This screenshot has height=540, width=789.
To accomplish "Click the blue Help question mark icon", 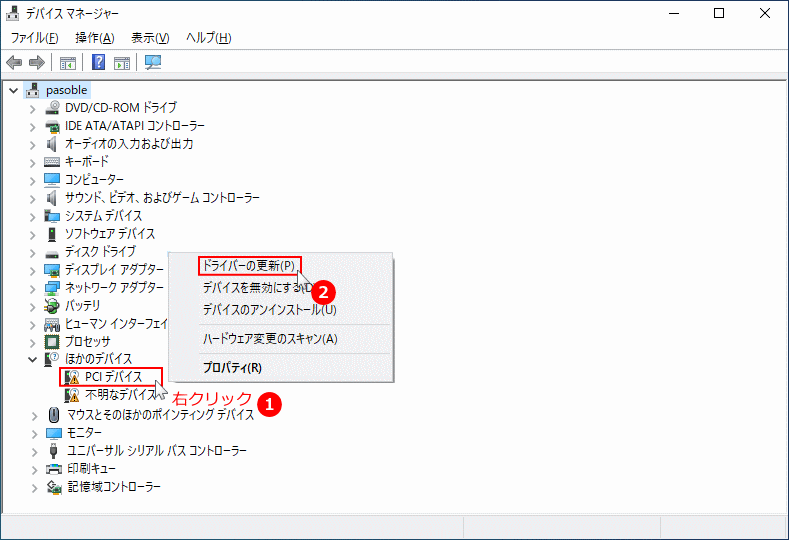I will [x=99, y=62].
